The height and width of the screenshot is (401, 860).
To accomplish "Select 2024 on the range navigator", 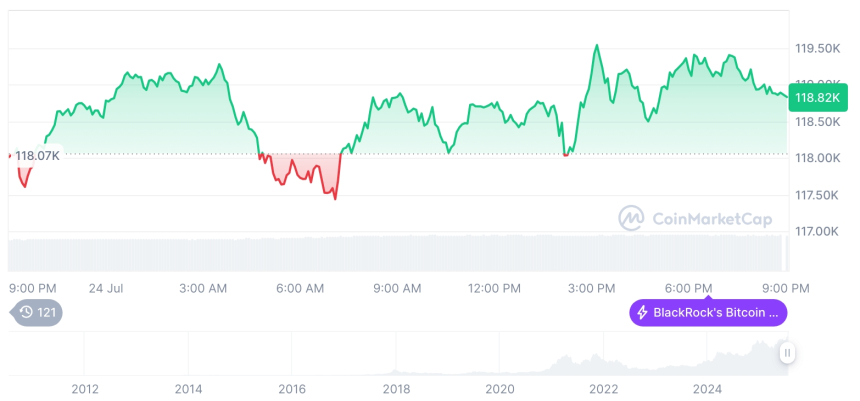I will tap(707, 388).
